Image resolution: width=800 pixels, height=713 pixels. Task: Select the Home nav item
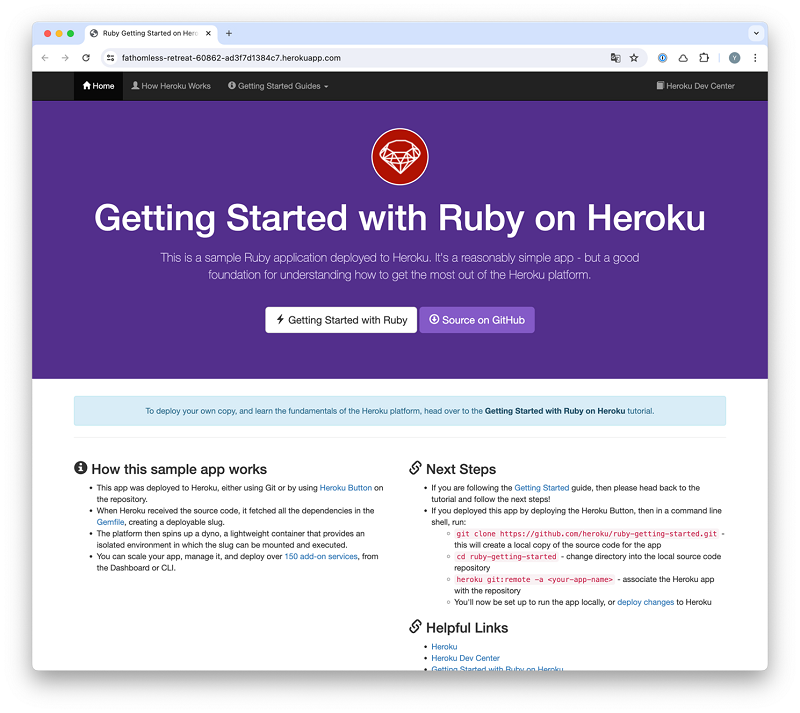(98, 86)
